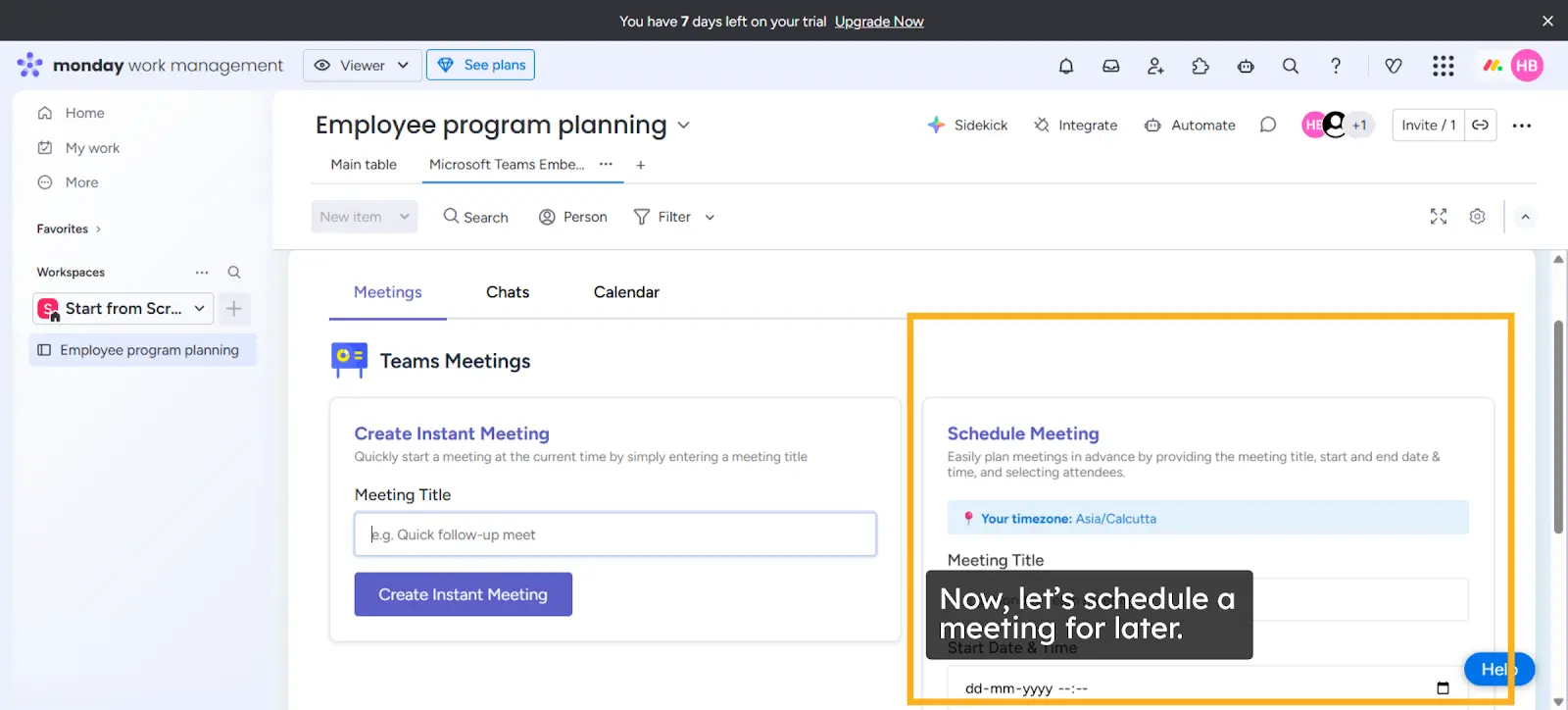Open the Main table tab
The height and width of the screenshot is (710, 1568).
pos(363,164)
